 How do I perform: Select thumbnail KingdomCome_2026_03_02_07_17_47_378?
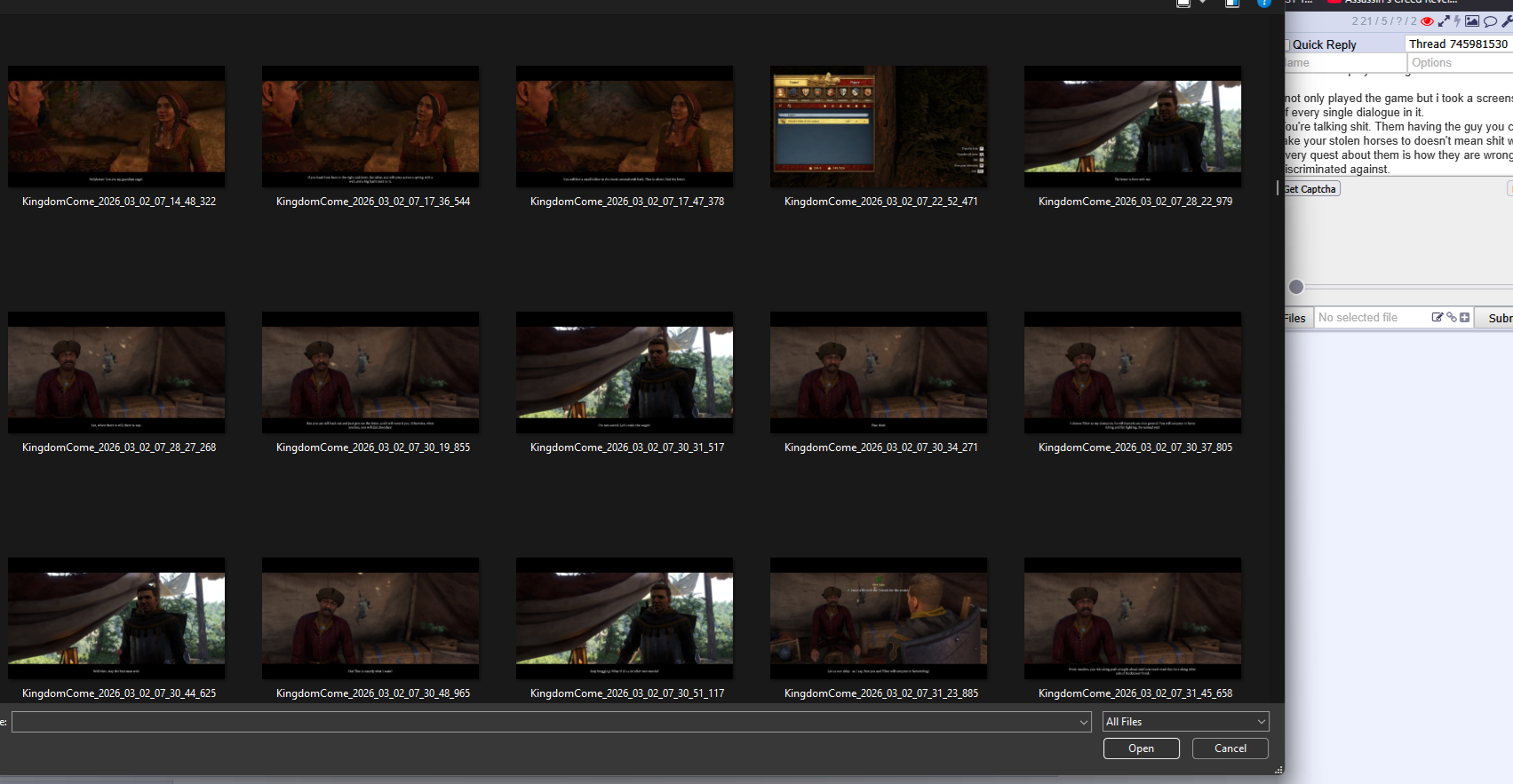[625, 127]
